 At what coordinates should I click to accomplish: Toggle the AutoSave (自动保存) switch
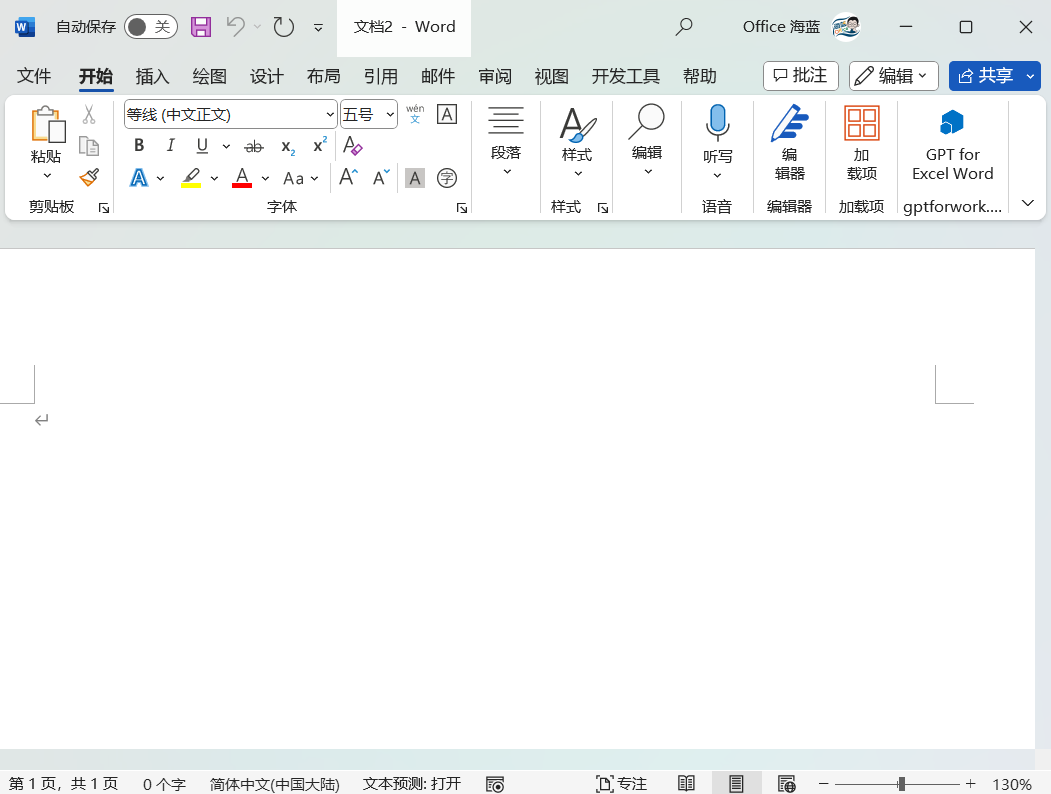pyautogui.click(x=151, y=27)
